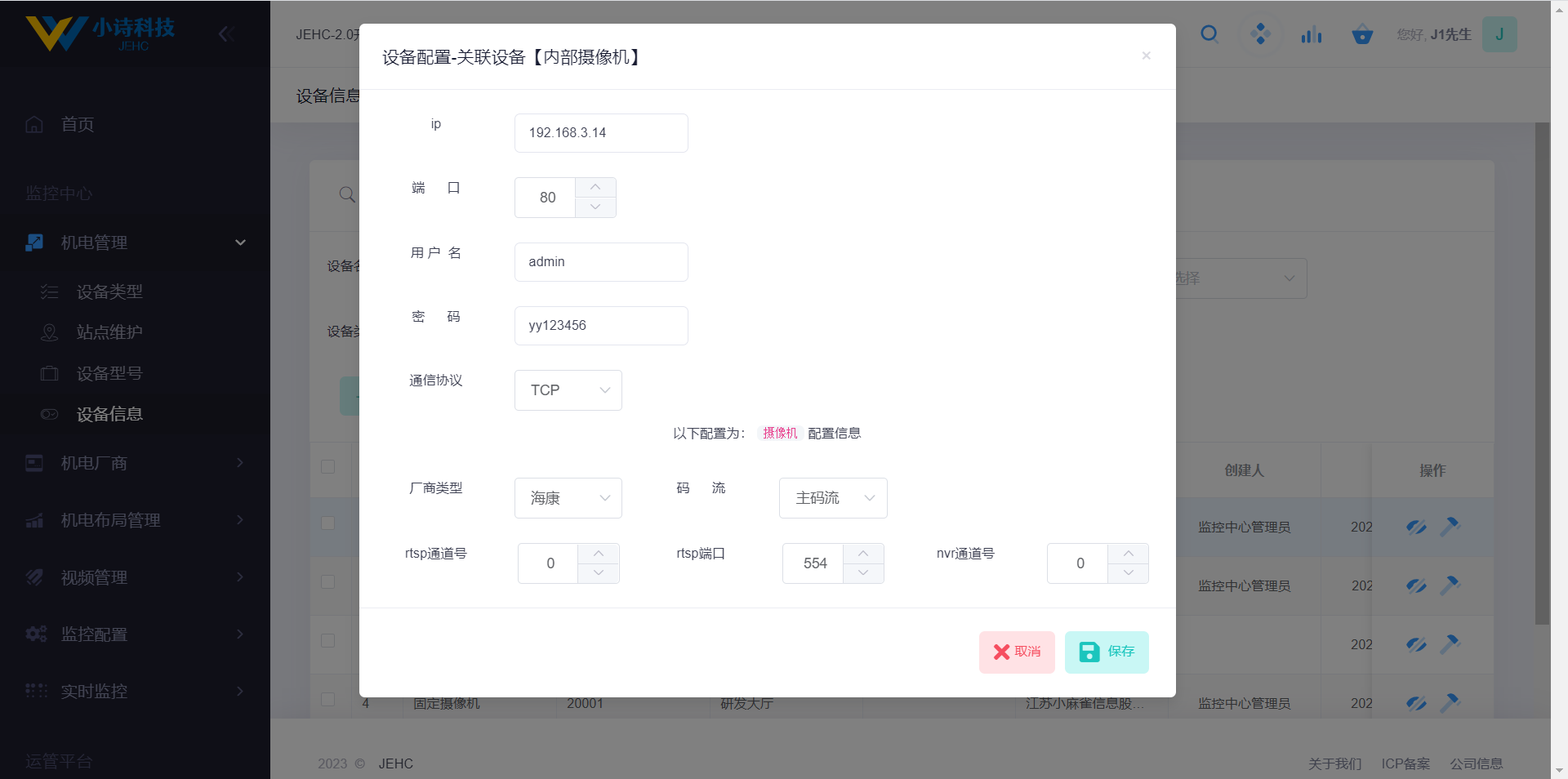Click the 摄像机 tag label

pyautogui.click(x=780, y=433)
